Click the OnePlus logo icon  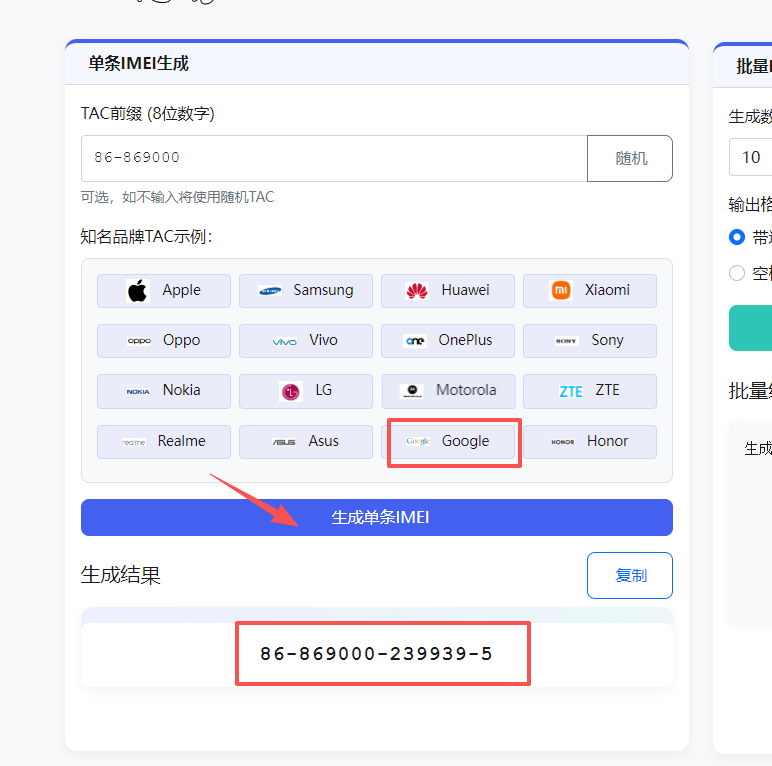[x=415, y=341]
